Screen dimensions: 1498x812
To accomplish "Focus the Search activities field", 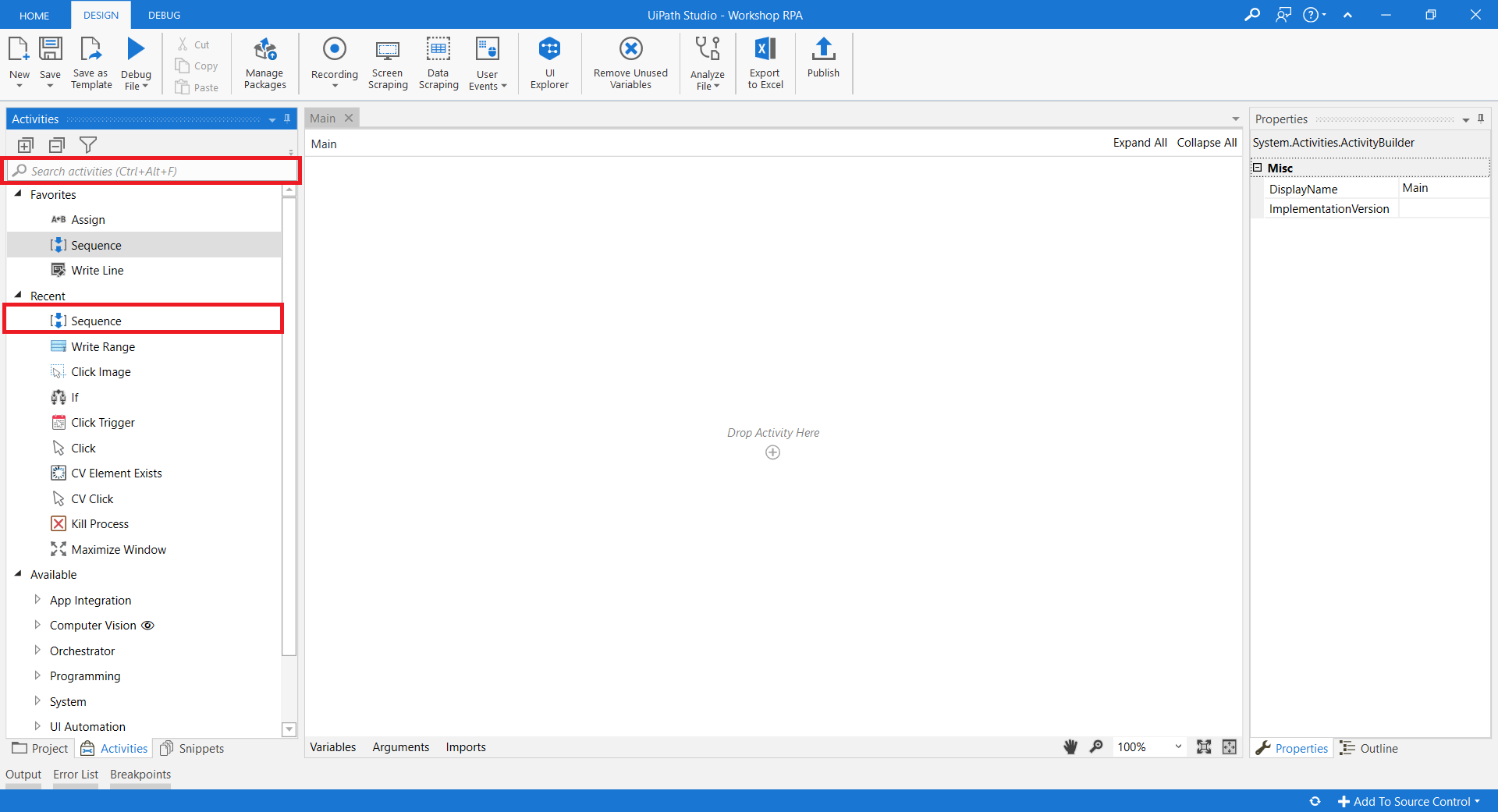I will tap(156, 171).
